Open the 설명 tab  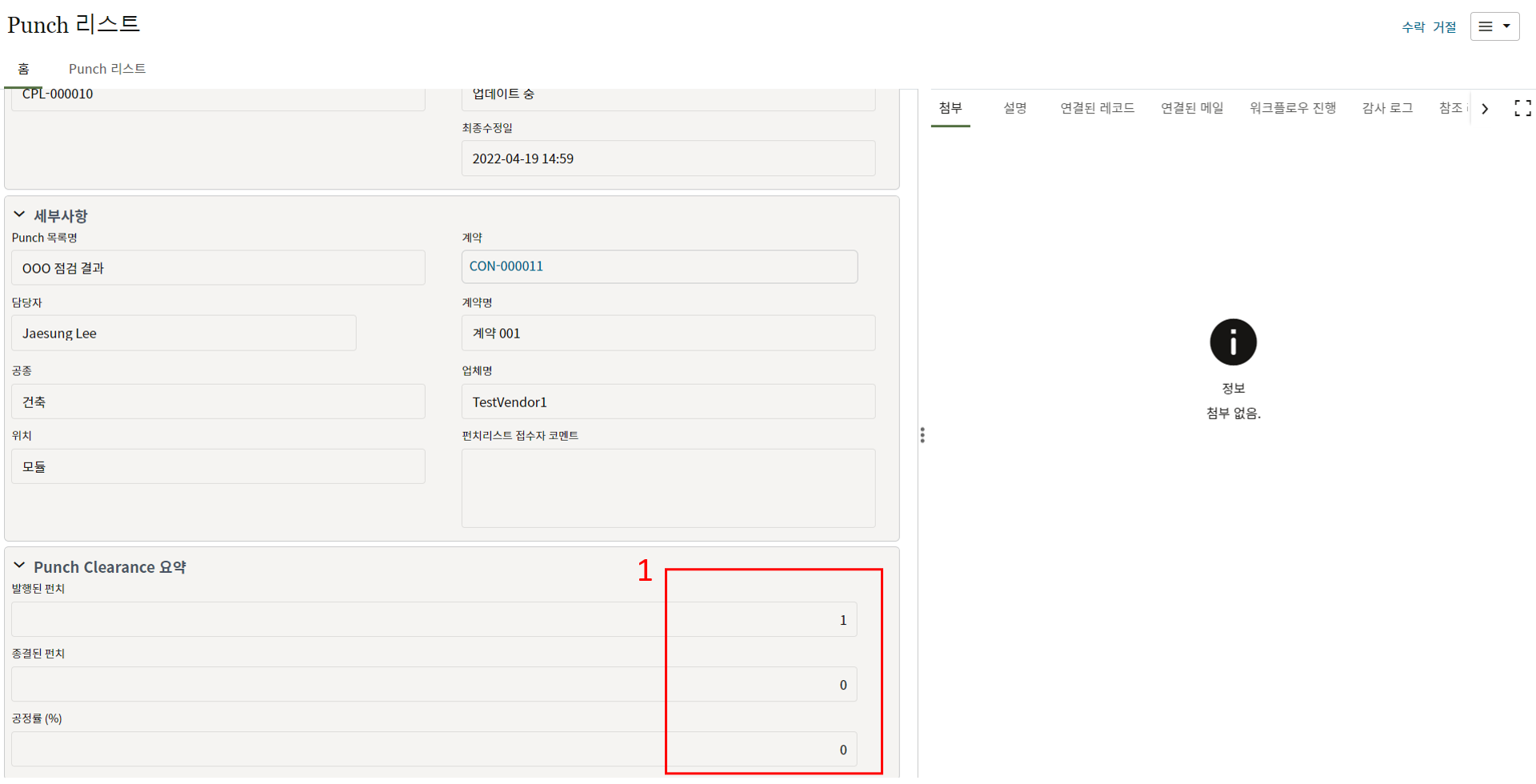tap(1014, 108)
